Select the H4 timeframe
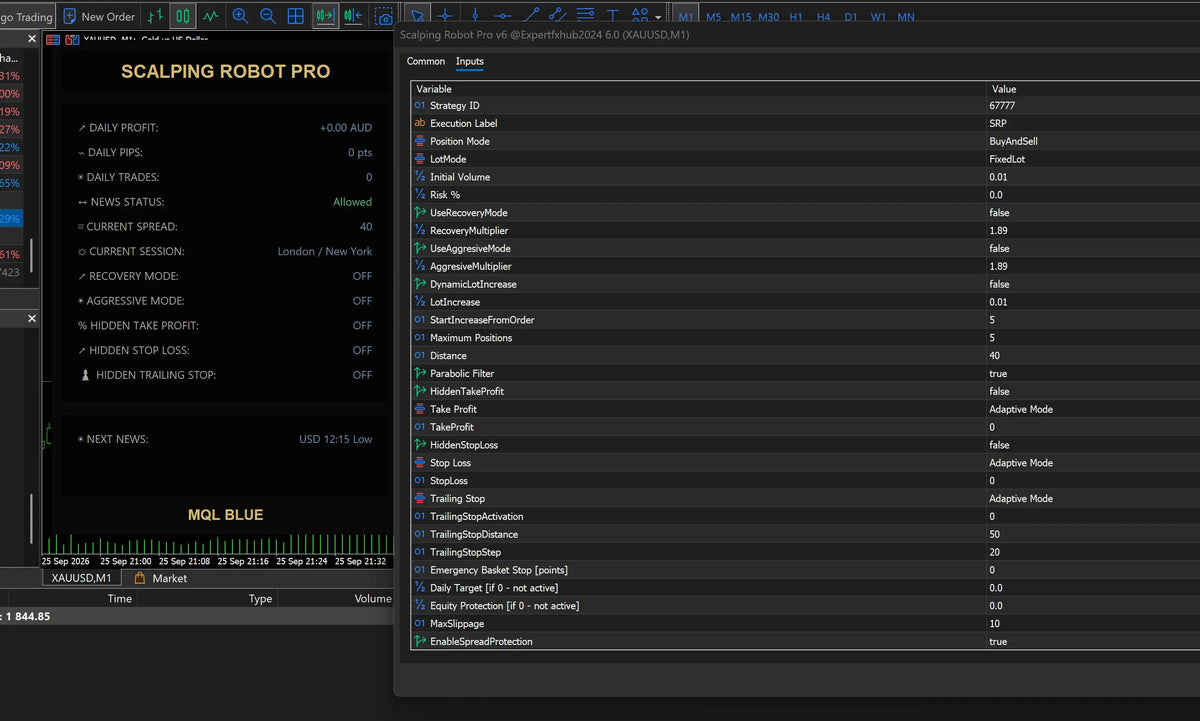 click(823, 17)
